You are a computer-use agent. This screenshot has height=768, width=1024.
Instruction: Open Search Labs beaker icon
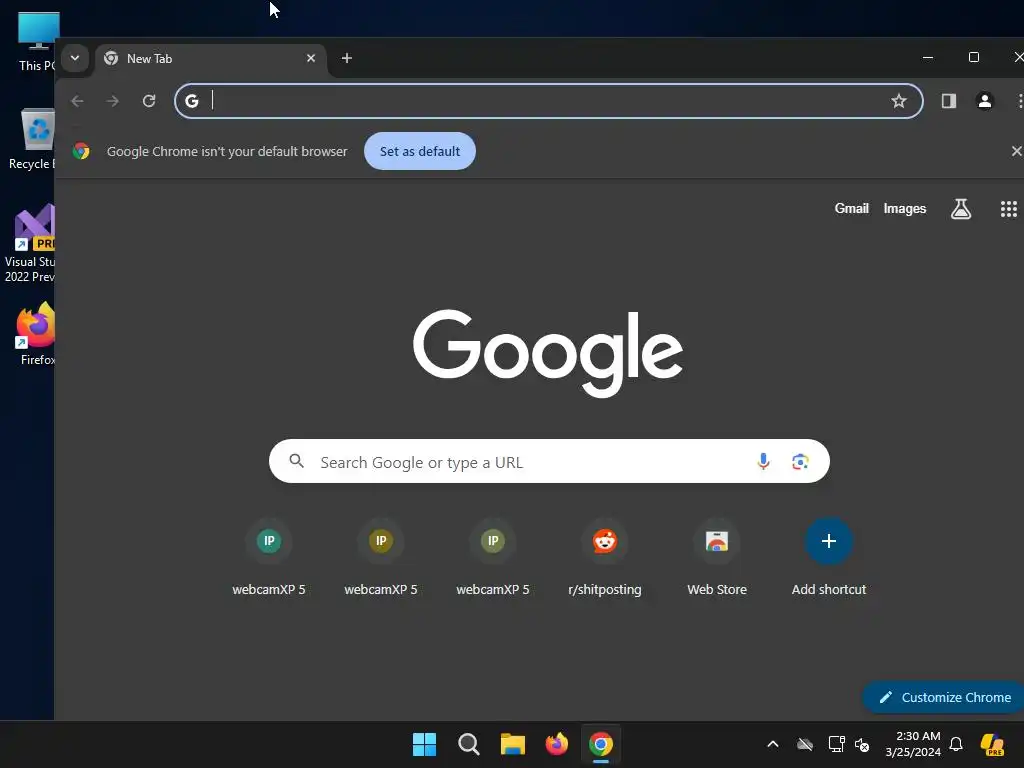pyautogui.click(x=961, y=209)
